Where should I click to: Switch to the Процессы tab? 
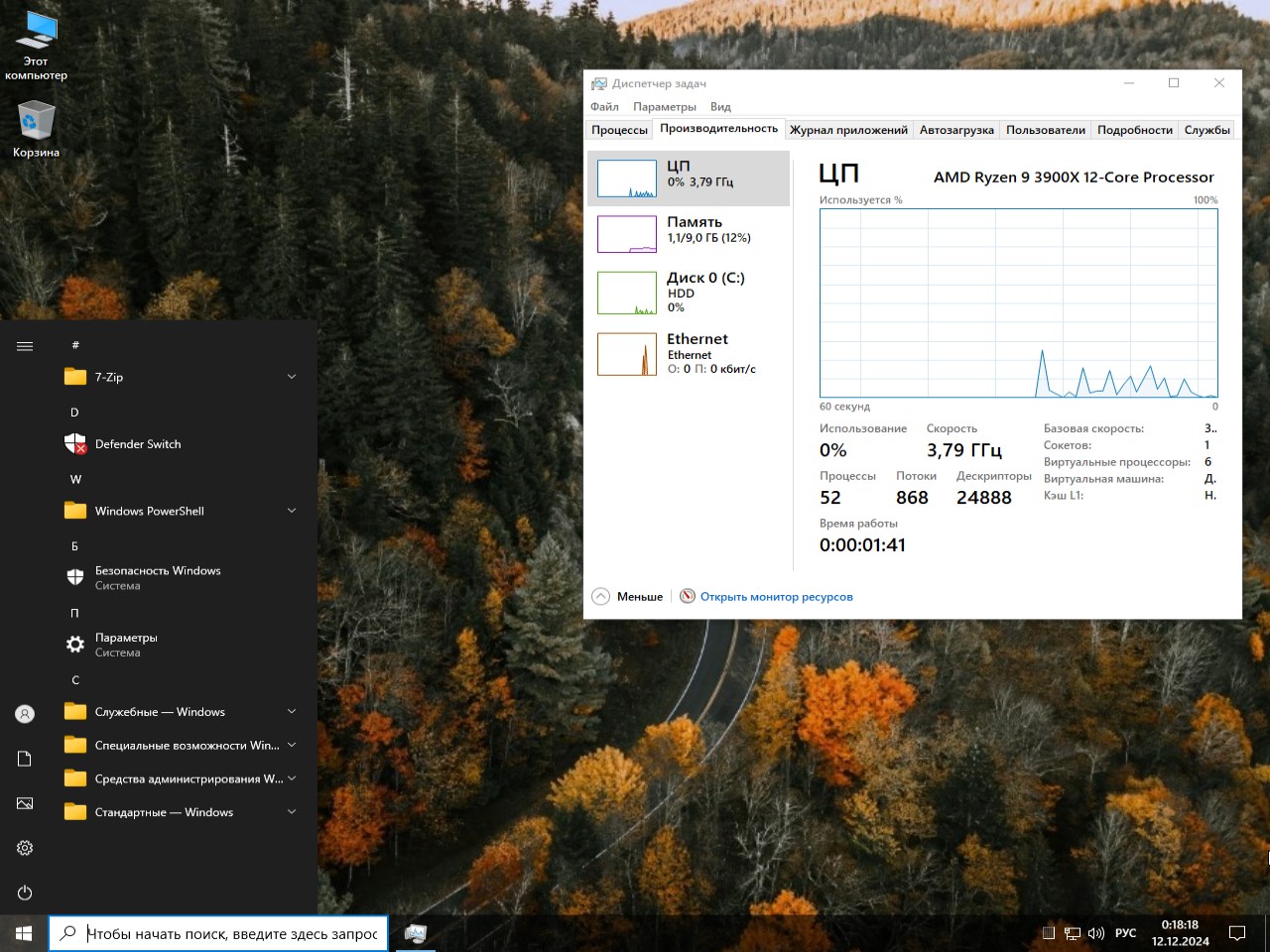tap(619, 130)
